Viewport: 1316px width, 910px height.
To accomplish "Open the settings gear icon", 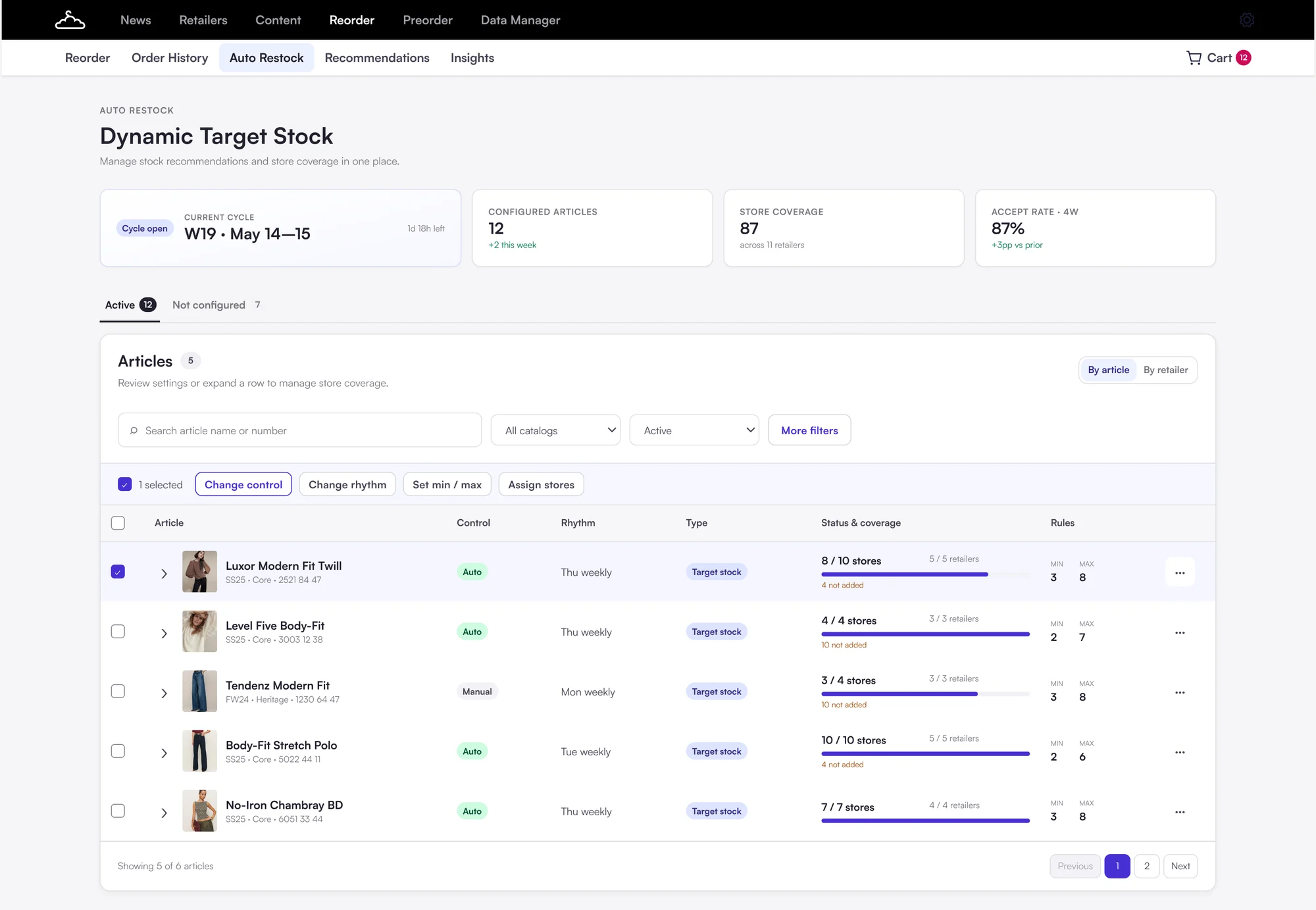I will point(1247,20).
